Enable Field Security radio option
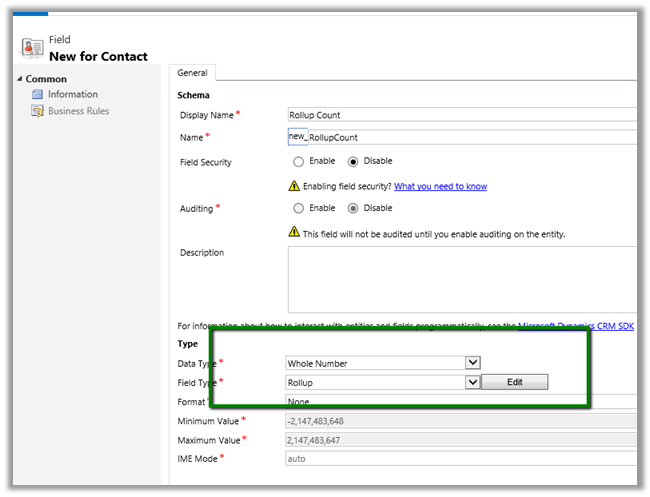The width and height of the screenshot is (650, 497). coord(298,161)
